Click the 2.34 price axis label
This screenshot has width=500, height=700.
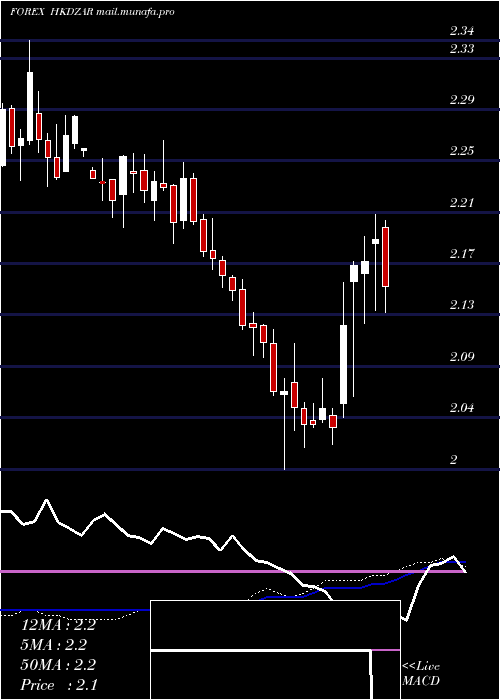click(x=462, y=31)
